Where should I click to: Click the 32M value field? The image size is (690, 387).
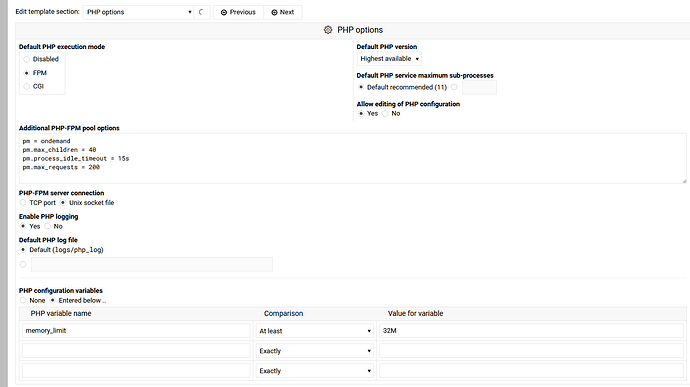pos(531,331)
